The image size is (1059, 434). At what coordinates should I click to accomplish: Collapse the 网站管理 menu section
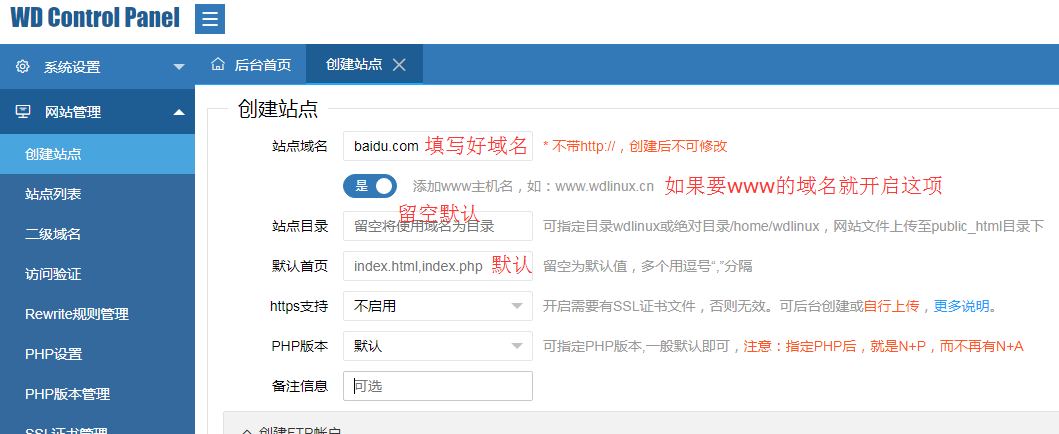tap(179, 112)
